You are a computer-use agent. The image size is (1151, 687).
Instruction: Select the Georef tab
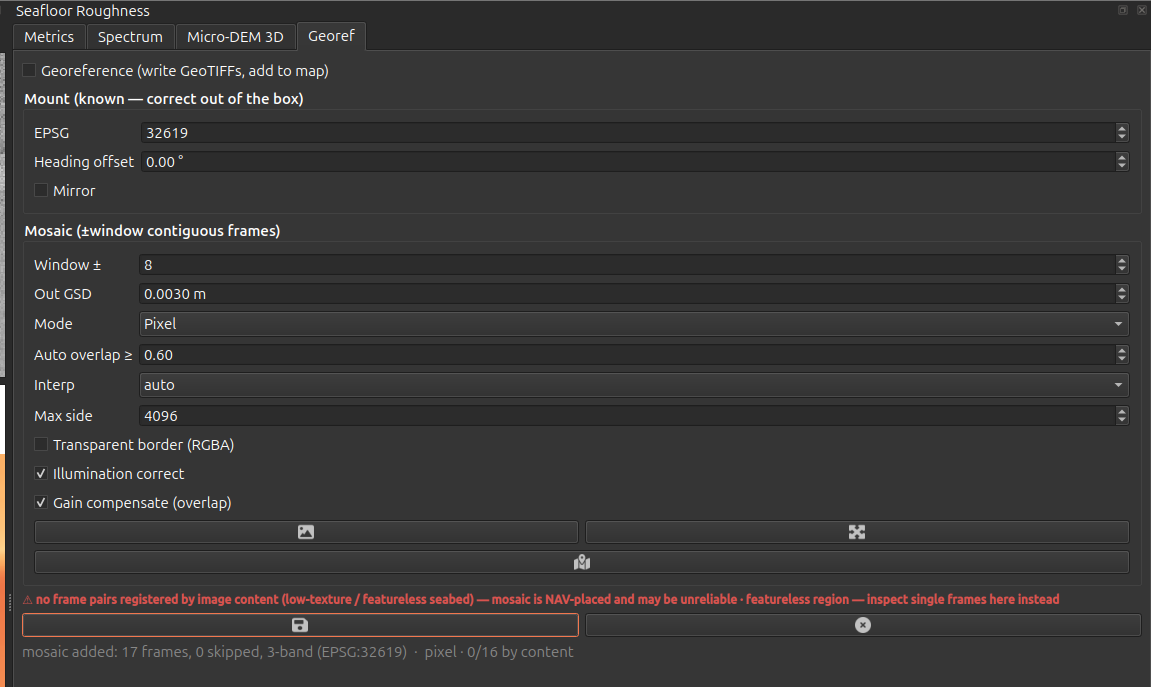[331, 36]
